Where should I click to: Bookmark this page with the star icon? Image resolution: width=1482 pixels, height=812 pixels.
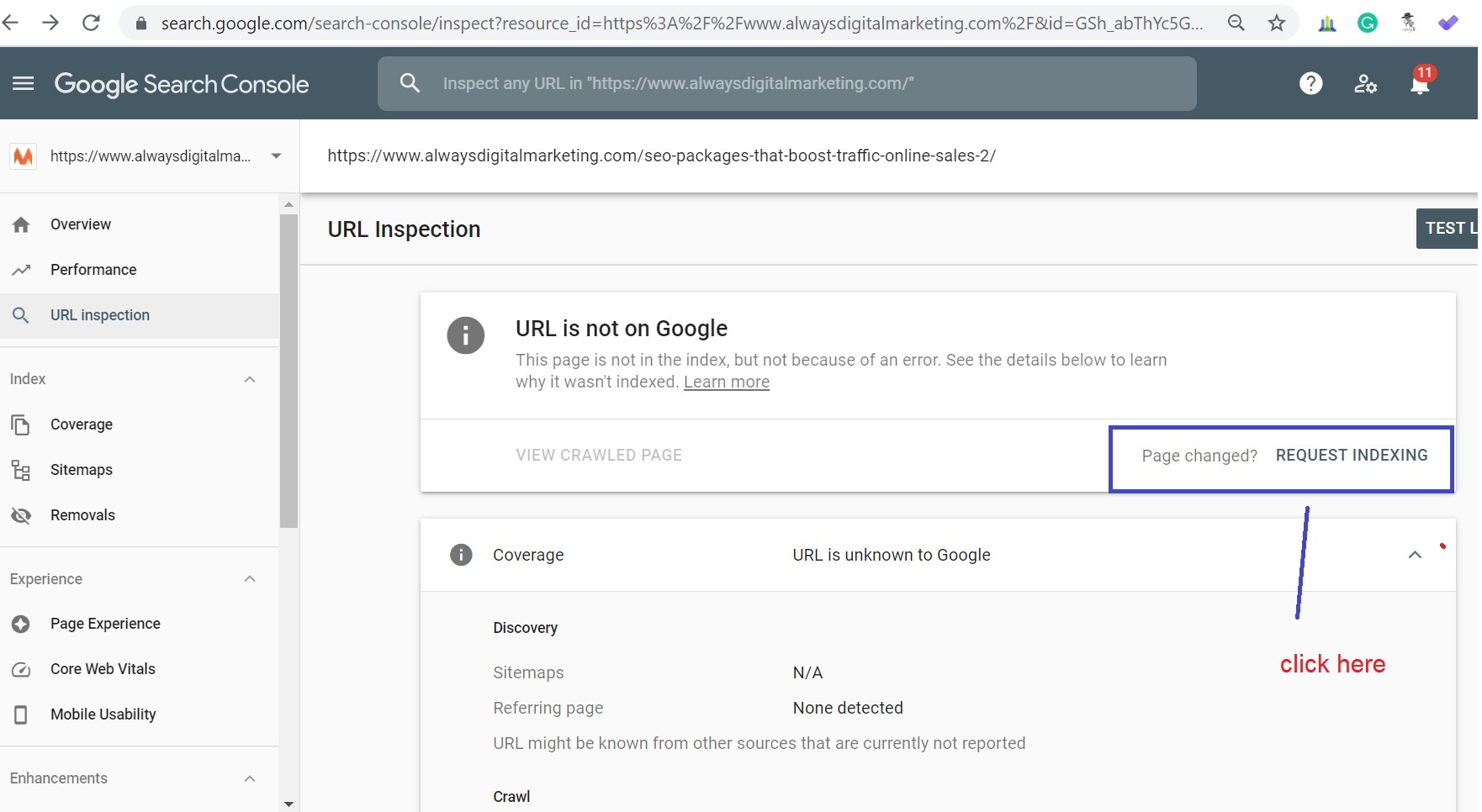tap(1277, 23)
